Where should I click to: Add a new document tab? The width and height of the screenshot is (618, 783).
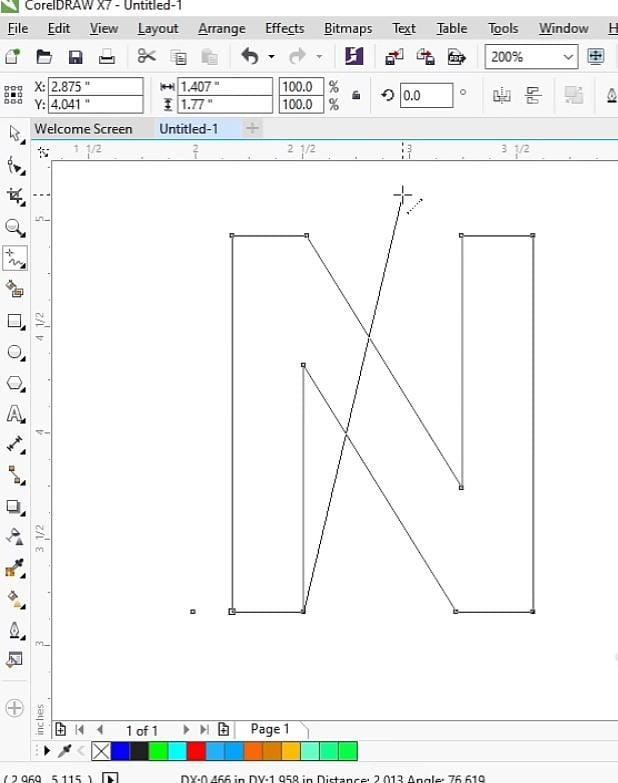pyautogui.click(x=253, y=128)
